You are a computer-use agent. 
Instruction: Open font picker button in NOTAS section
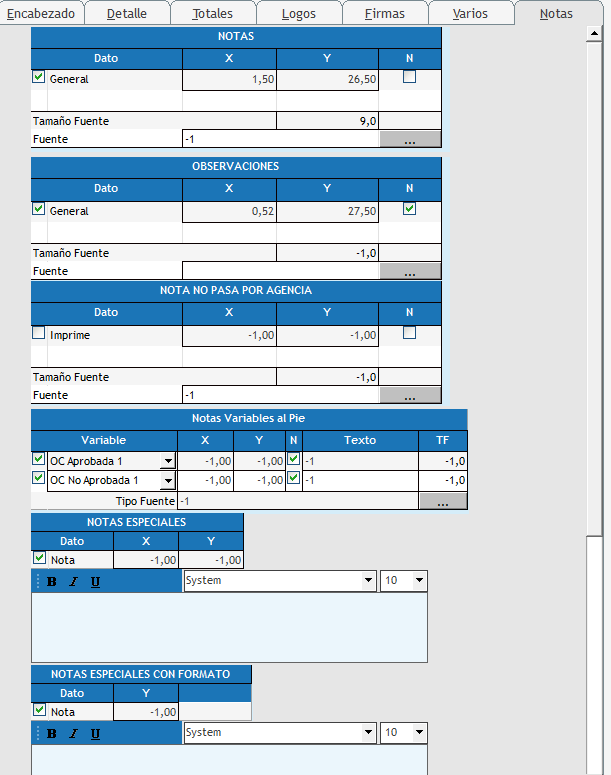tap(410, 141)
